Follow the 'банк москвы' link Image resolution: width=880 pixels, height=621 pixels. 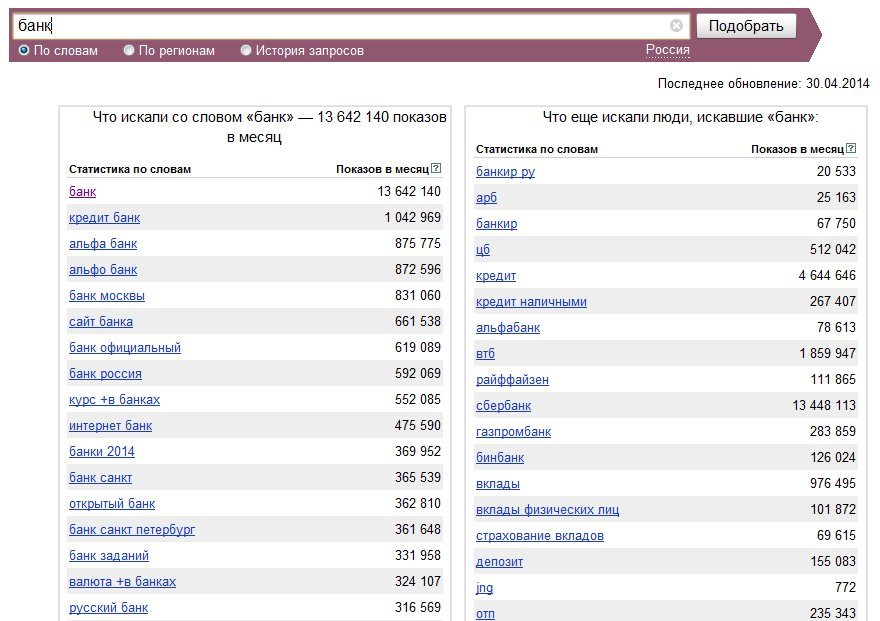point(107,295)
